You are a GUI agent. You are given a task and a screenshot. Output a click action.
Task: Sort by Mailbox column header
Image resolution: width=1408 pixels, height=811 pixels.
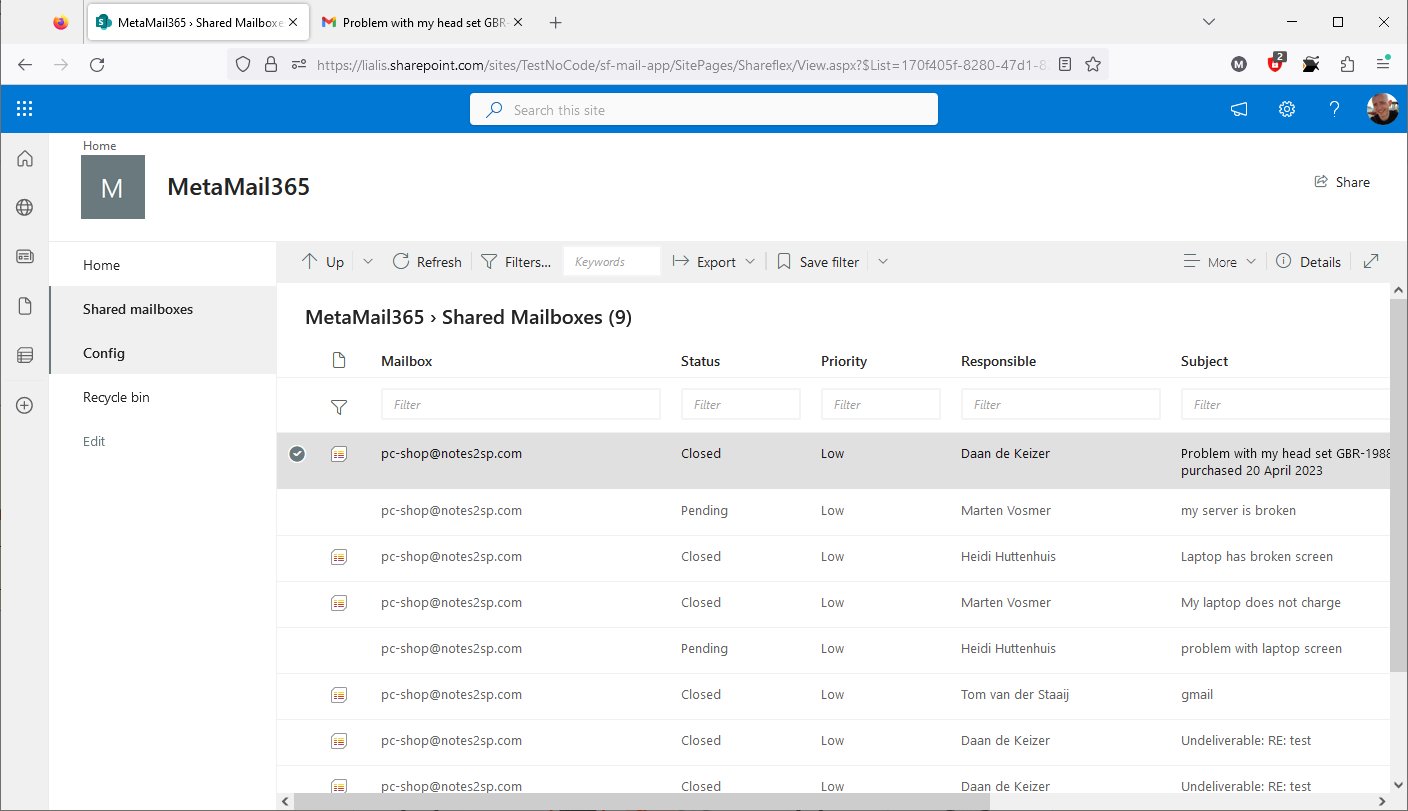406,361
